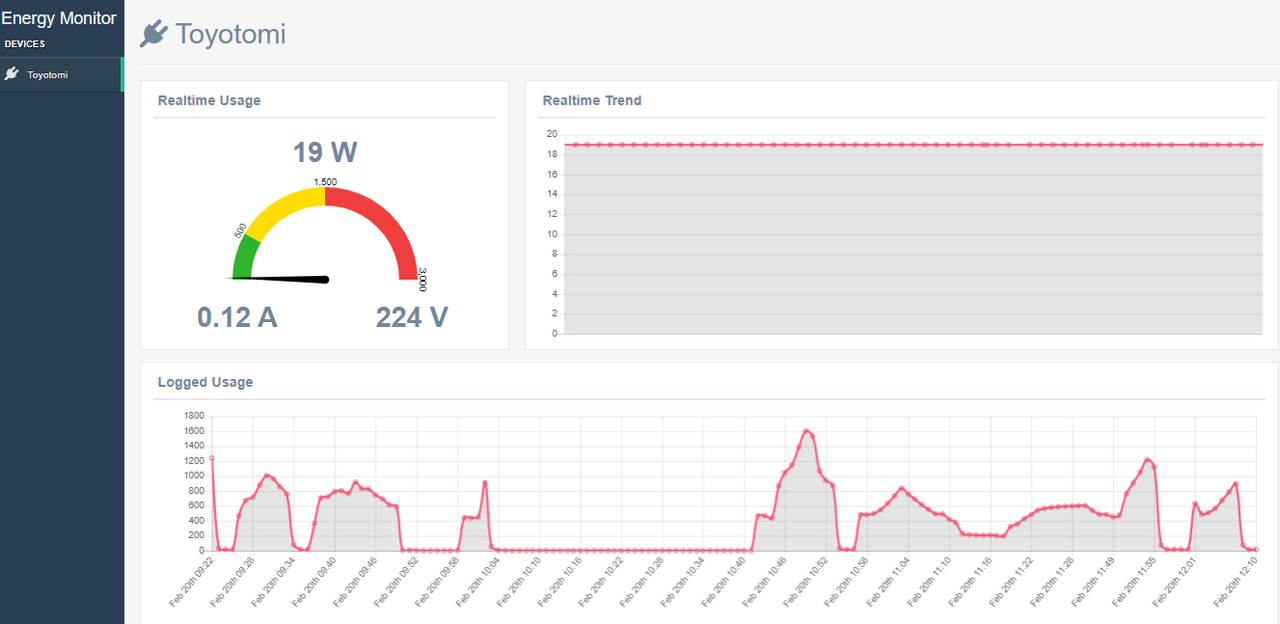The width and height of the screenshot is (1280, 624).
Task: Click the 'Feb 20th 11:04' axis label
Action: [888, 582]
